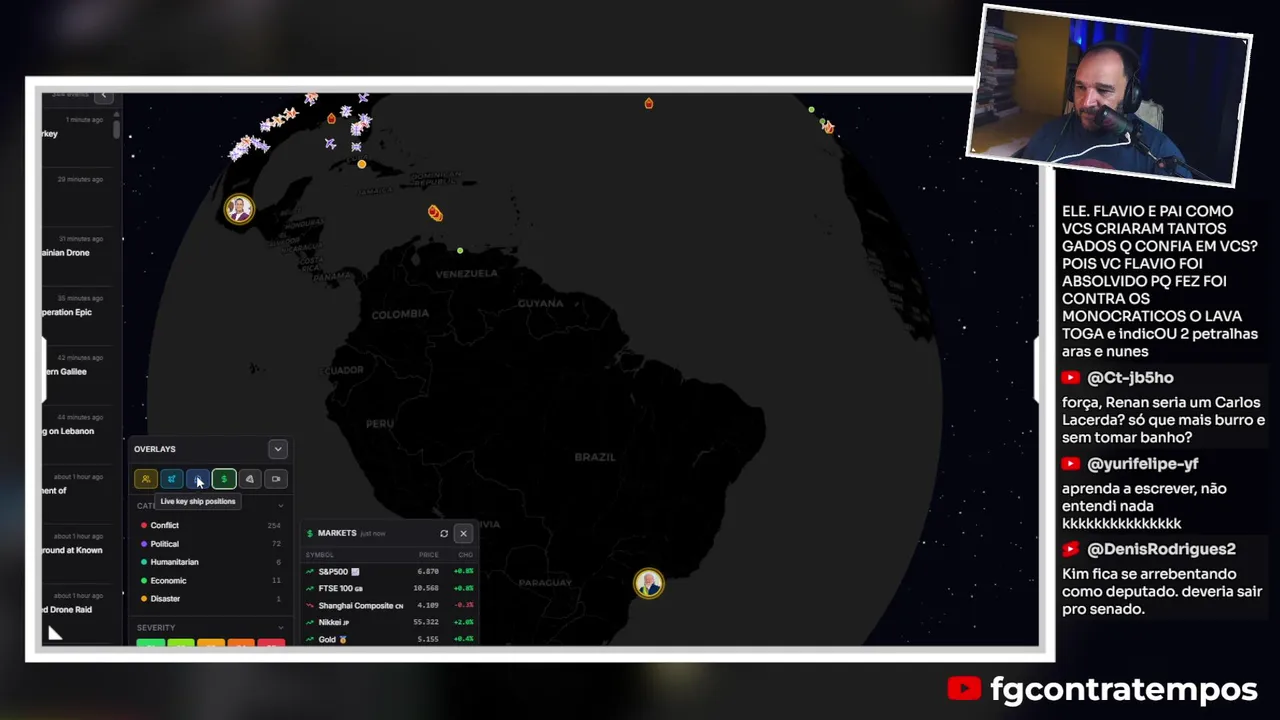
Task: Select the S&P500 market row
Action: point(390,571)
